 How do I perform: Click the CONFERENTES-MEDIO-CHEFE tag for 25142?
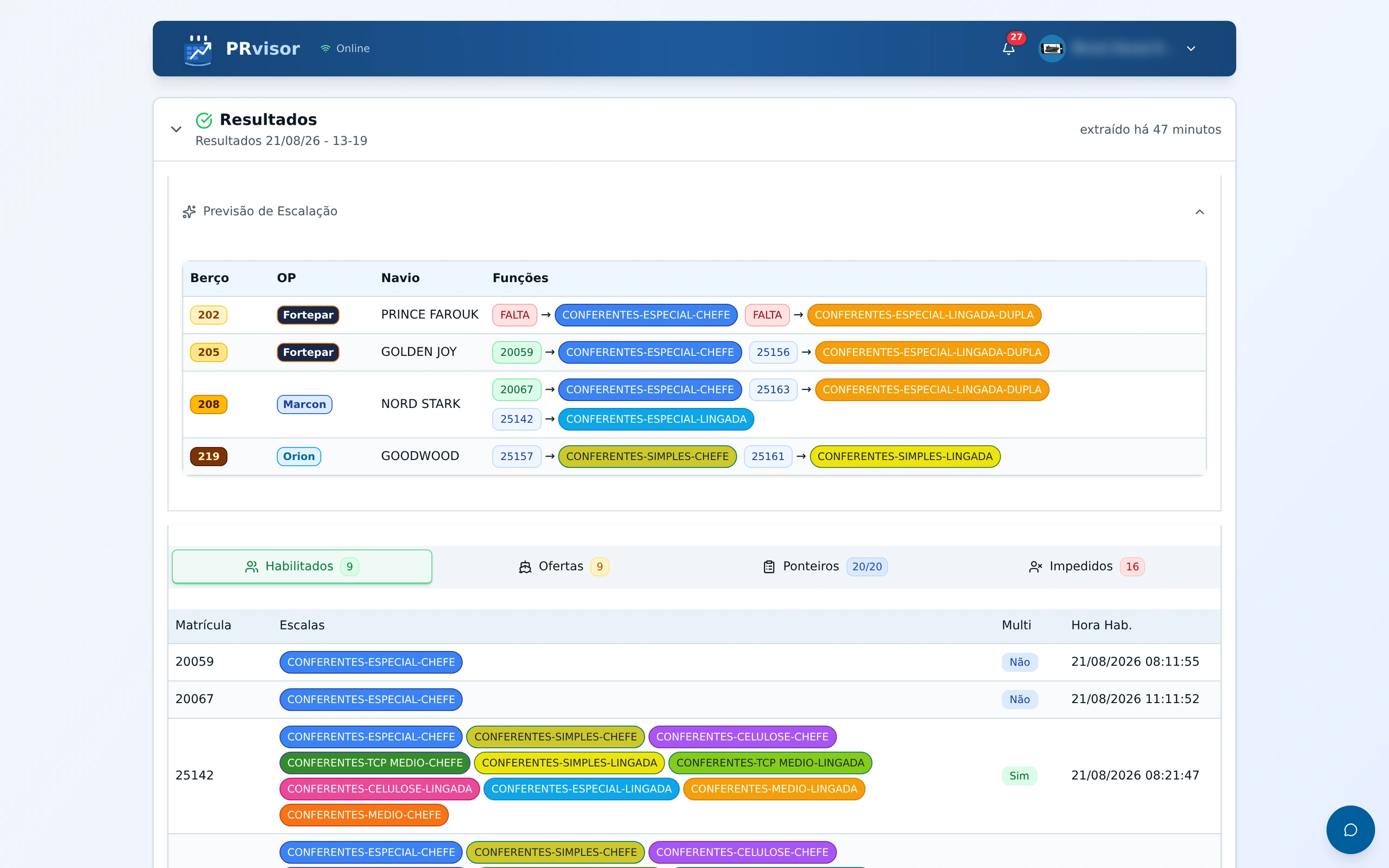pyautogui.click(x=364, y=815)
